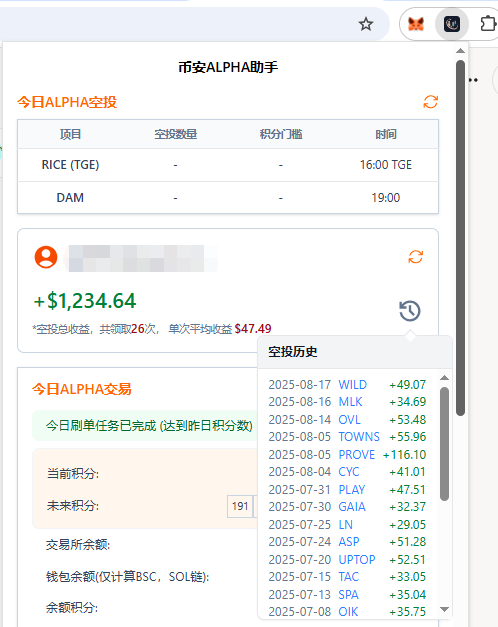Open the PLAY token link
This screenshot has height=627, width=498.
click(352, 490)
